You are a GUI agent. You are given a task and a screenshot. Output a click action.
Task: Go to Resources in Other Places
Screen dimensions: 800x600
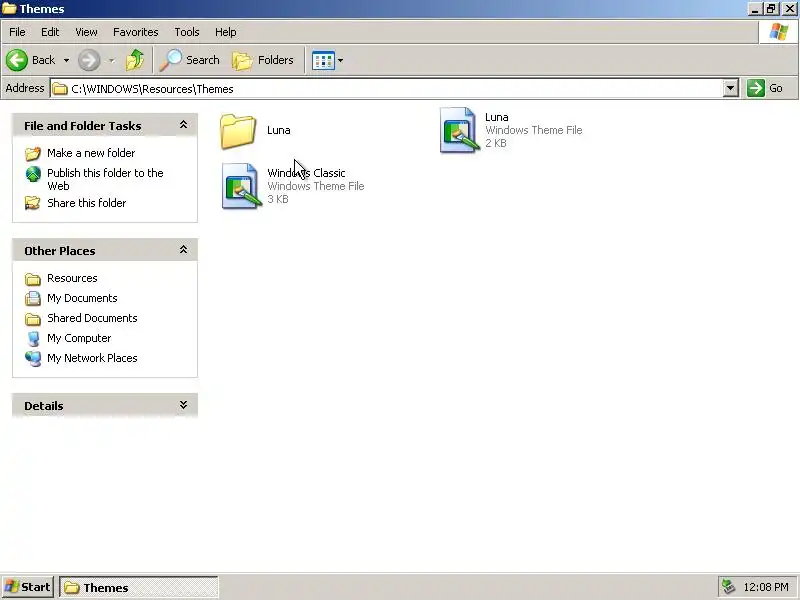(72, 278)
